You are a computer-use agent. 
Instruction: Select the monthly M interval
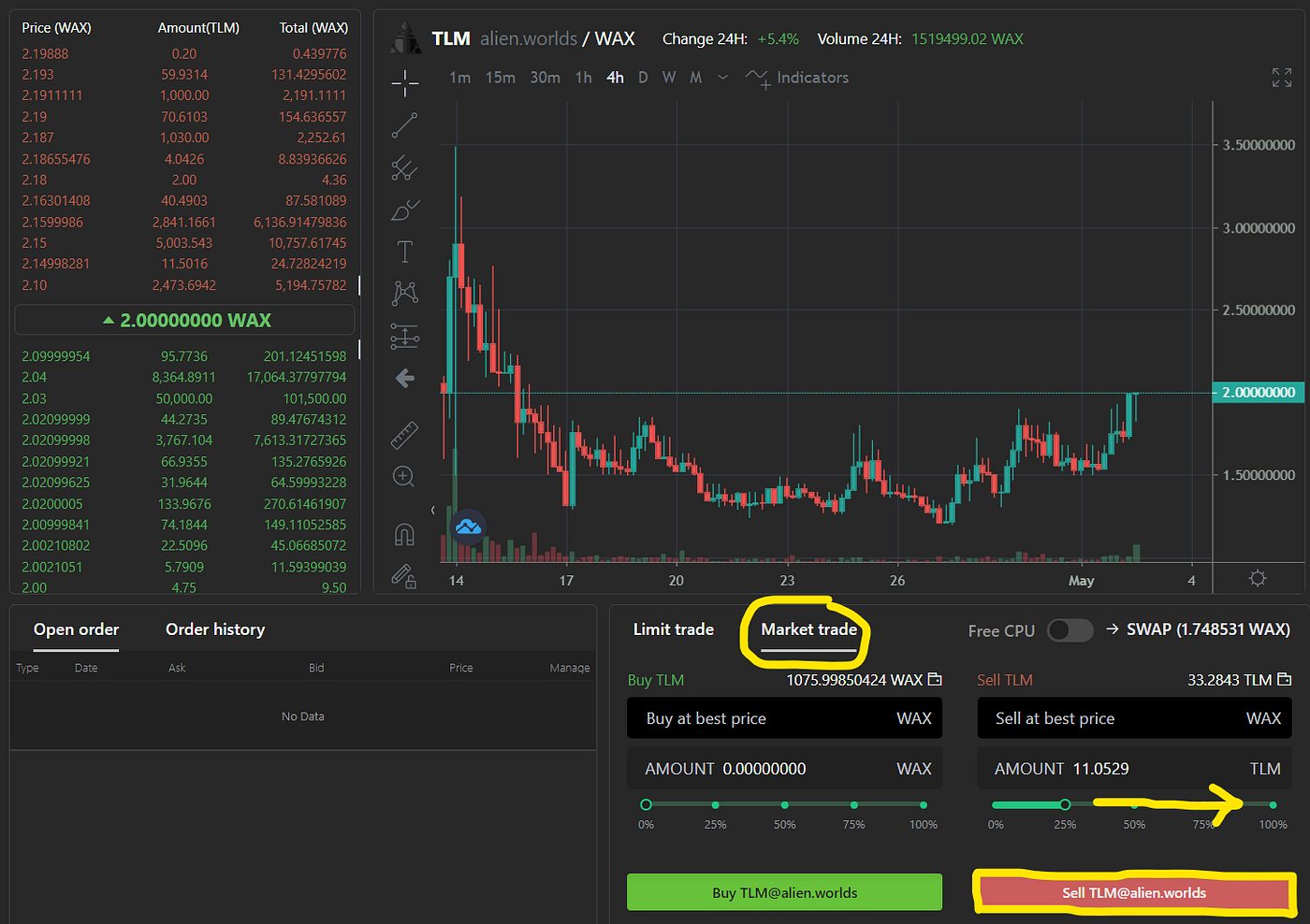(696, 78)
